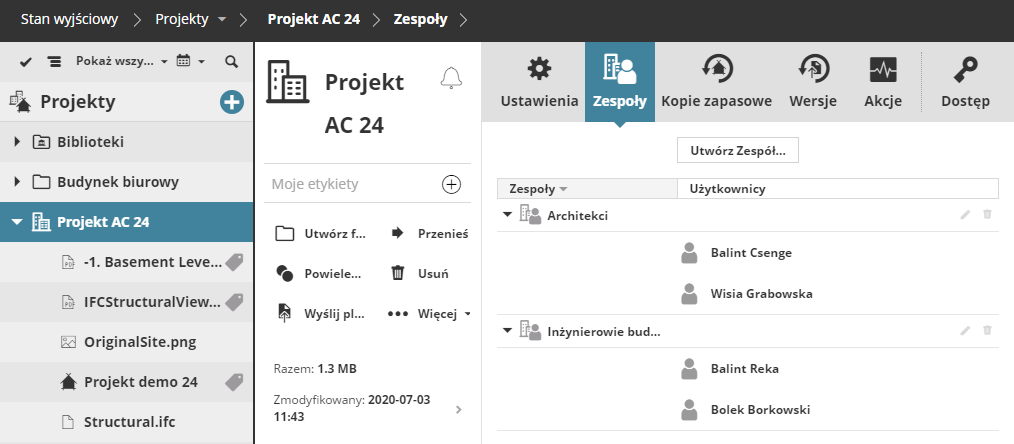1014x444 pixels.
Task: Toggle the list view icon in sidebar
Action: click(x=55, y=62)
